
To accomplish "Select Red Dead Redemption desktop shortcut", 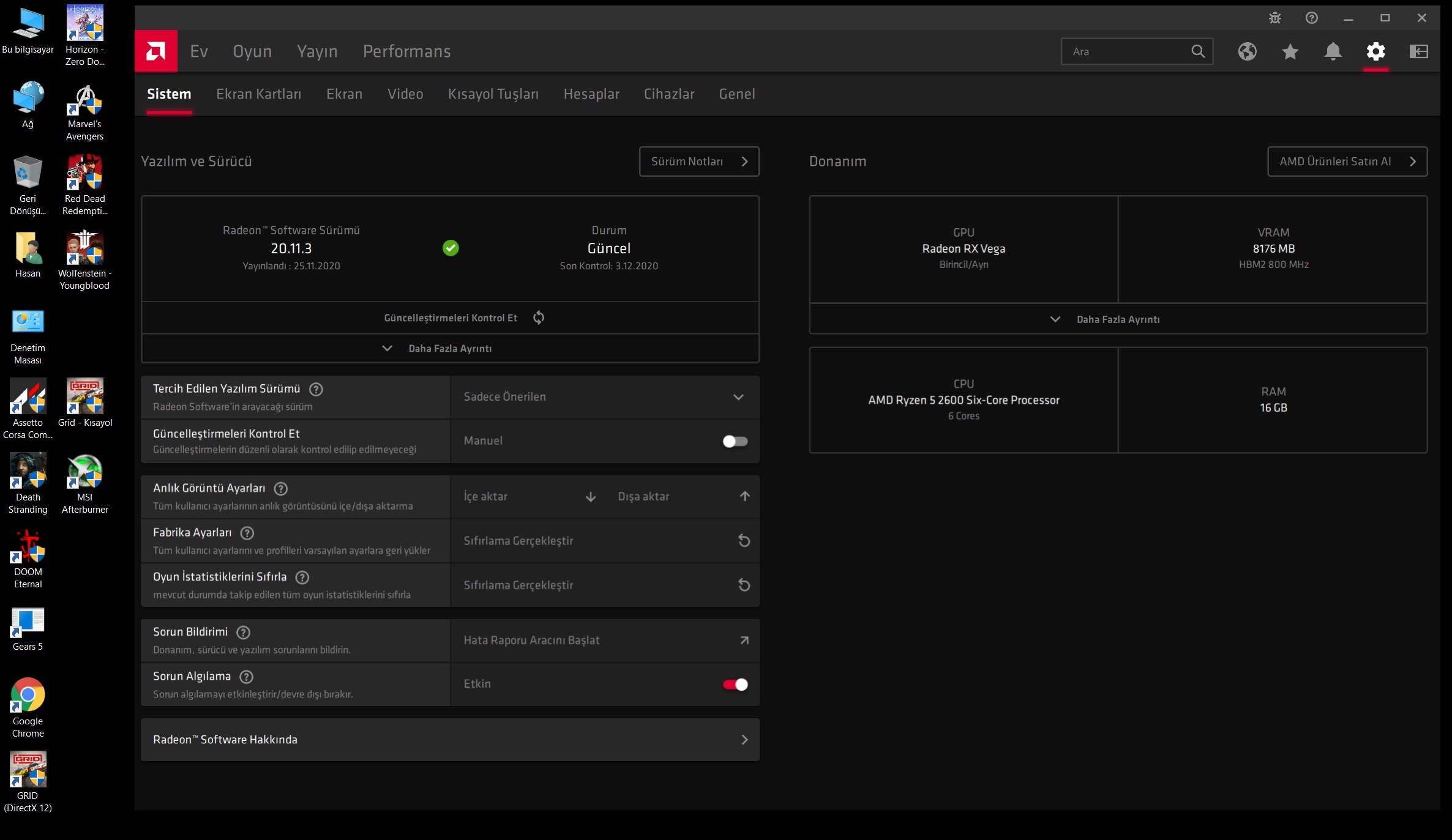I will click(85, 185).
